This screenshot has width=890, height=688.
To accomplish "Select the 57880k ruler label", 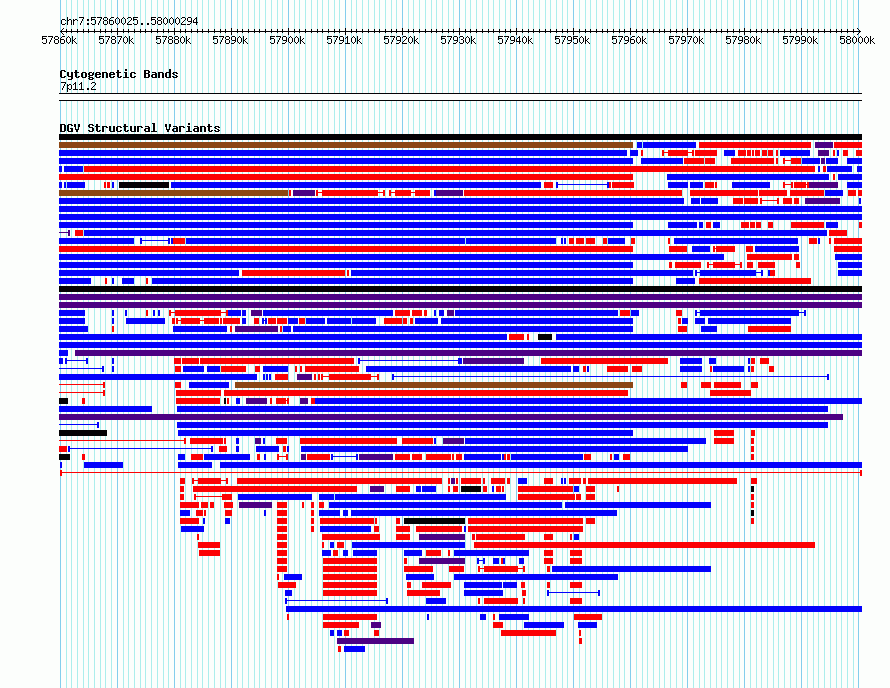I will [173, 40].
